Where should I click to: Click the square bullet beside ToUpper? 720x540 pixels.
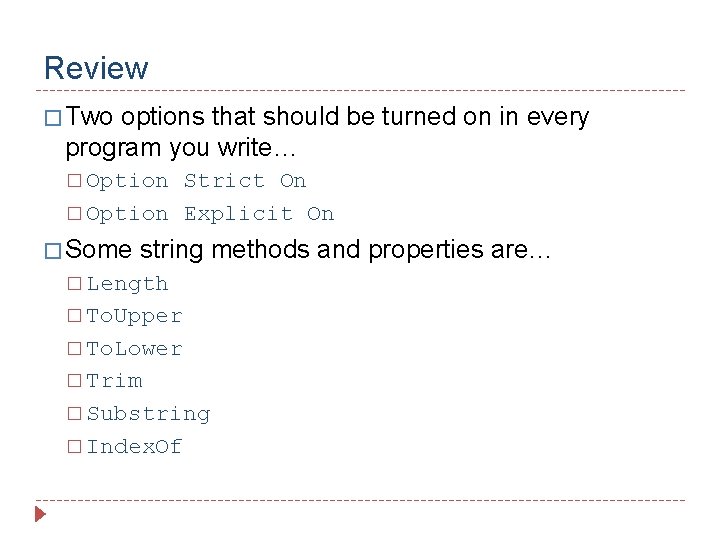tap(74, 315)
